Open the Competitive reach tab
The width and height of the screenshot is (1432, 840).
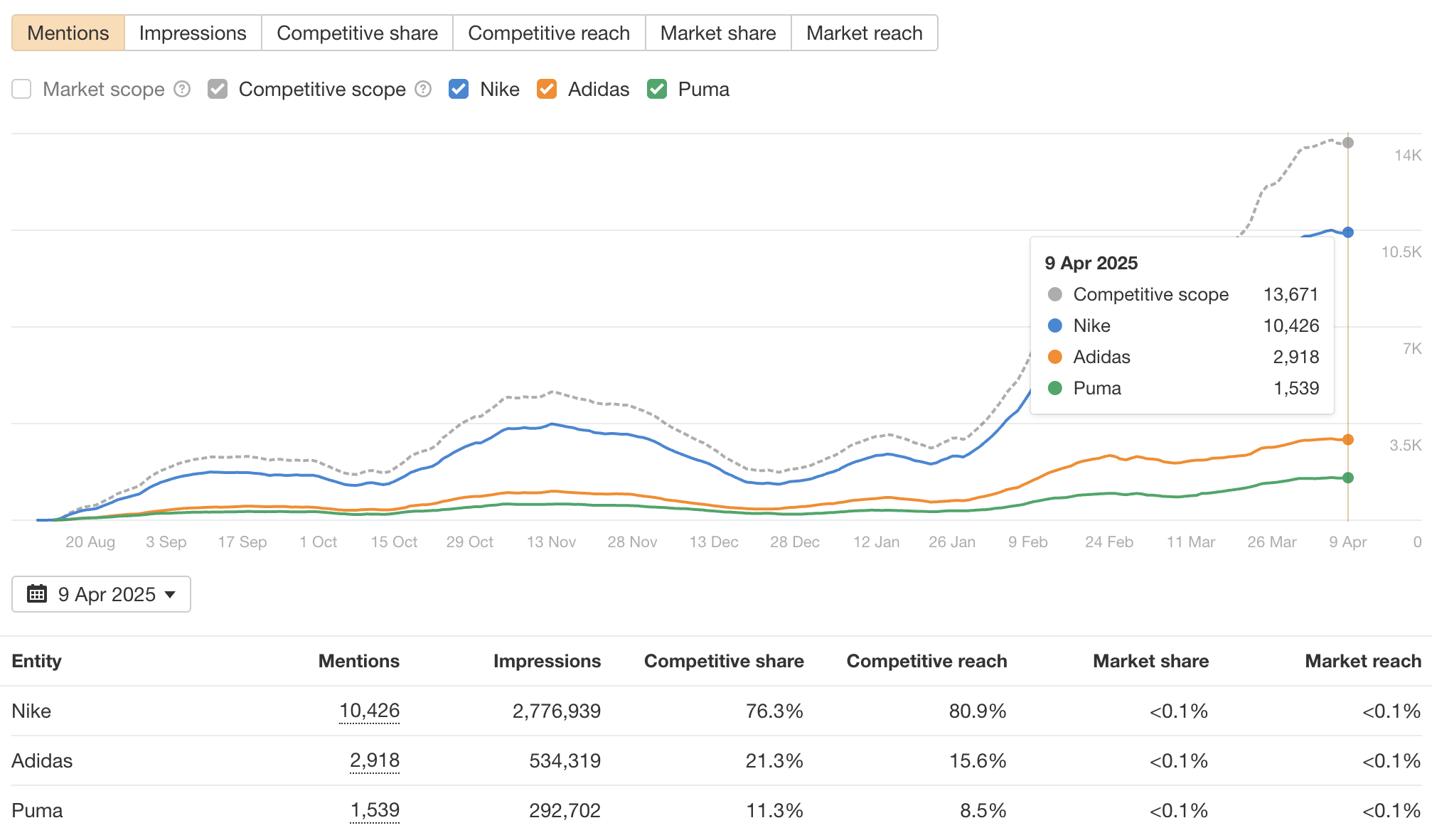pyautogui.click(x=548, y=32)
